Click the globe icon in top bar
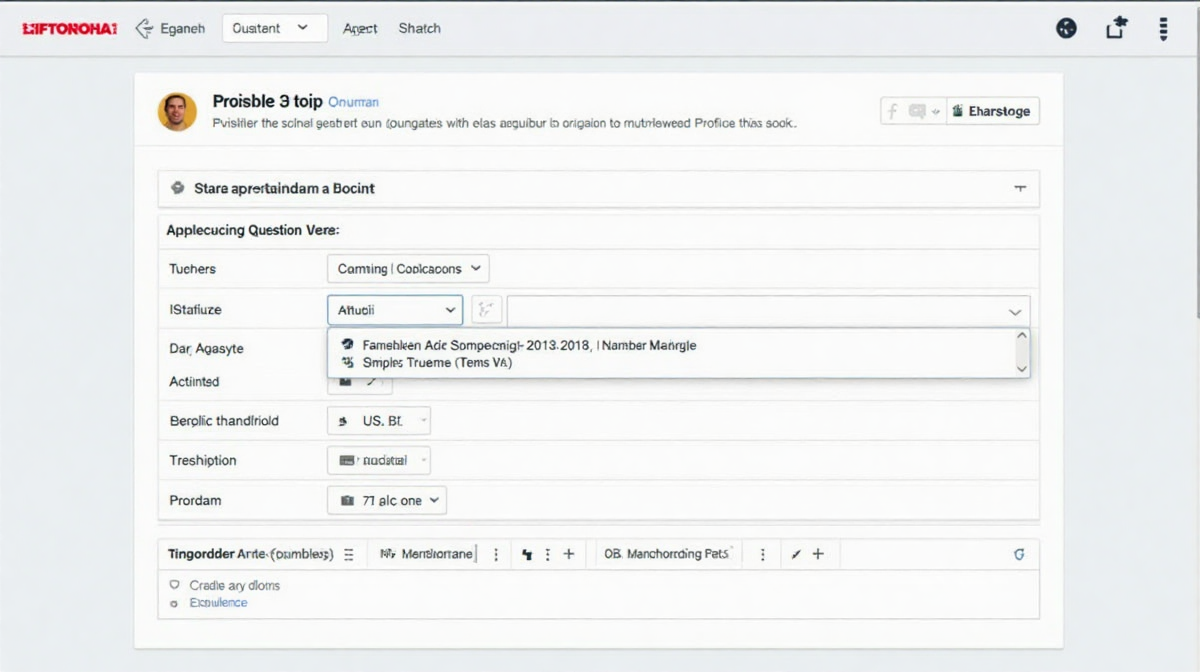The image size is (1200, 672). [x=1067, y=29]
